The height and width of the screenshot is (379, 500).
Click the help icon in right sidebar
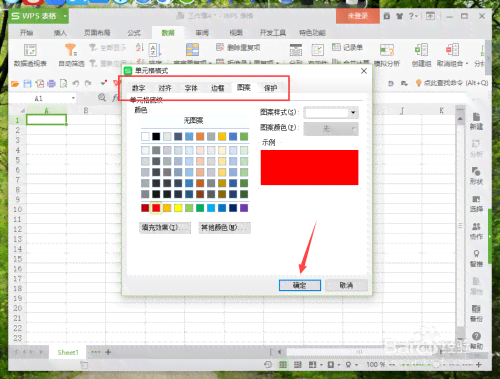(x=476, y=336)
